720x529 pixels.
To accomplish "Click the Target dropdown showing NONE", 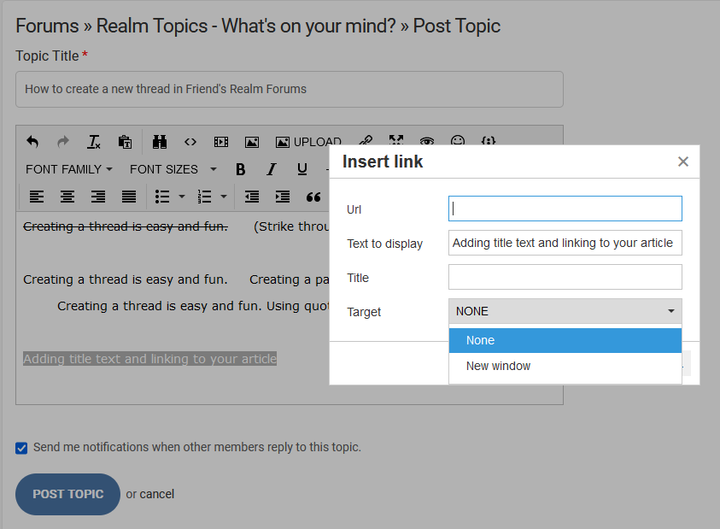I will (565, 312).
